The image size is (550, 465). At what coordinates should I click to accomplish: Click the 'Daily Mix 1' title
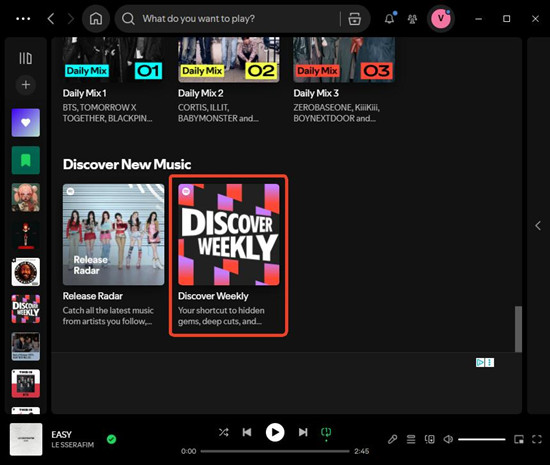(x=85, y=93)
